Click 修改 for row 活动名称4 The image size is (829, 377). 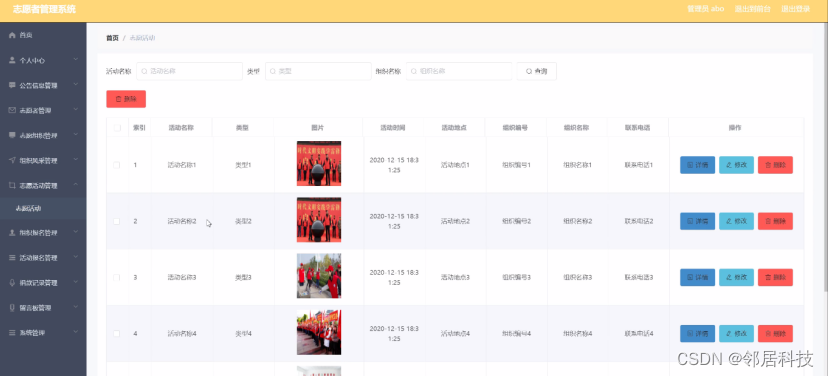[x=736, y=334]
